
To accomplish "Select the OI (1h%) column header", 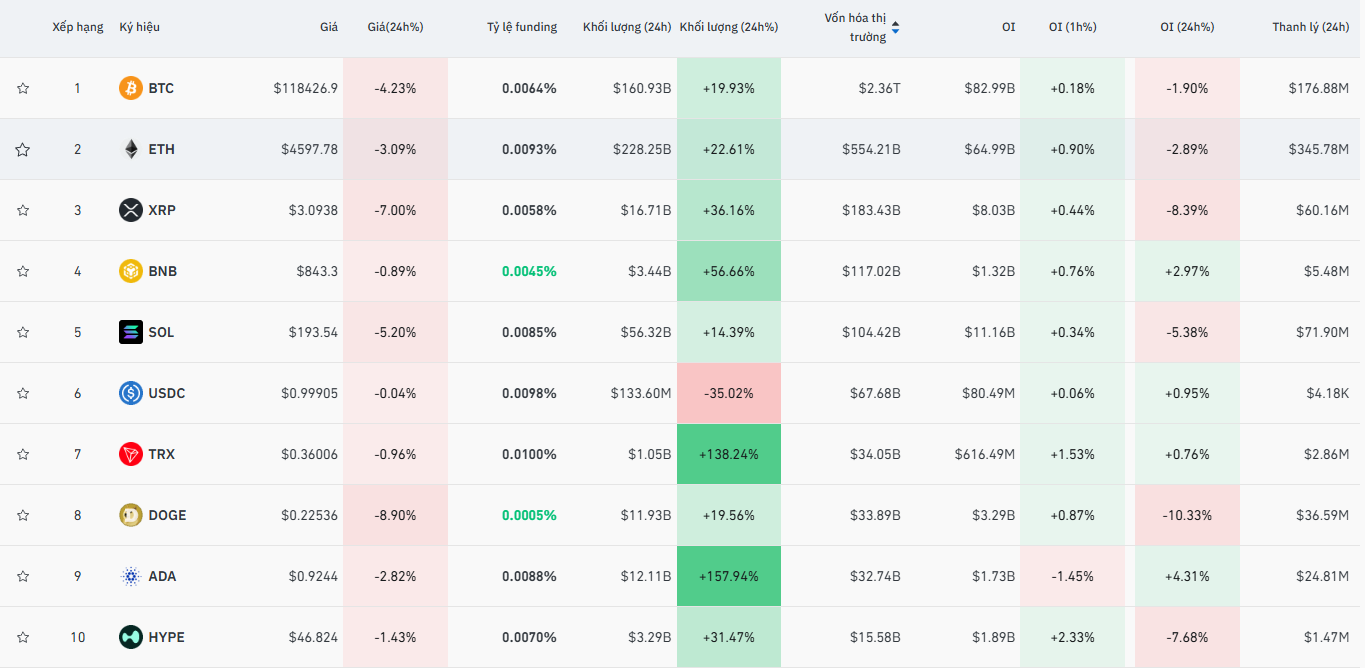I will pos(1072,27).
